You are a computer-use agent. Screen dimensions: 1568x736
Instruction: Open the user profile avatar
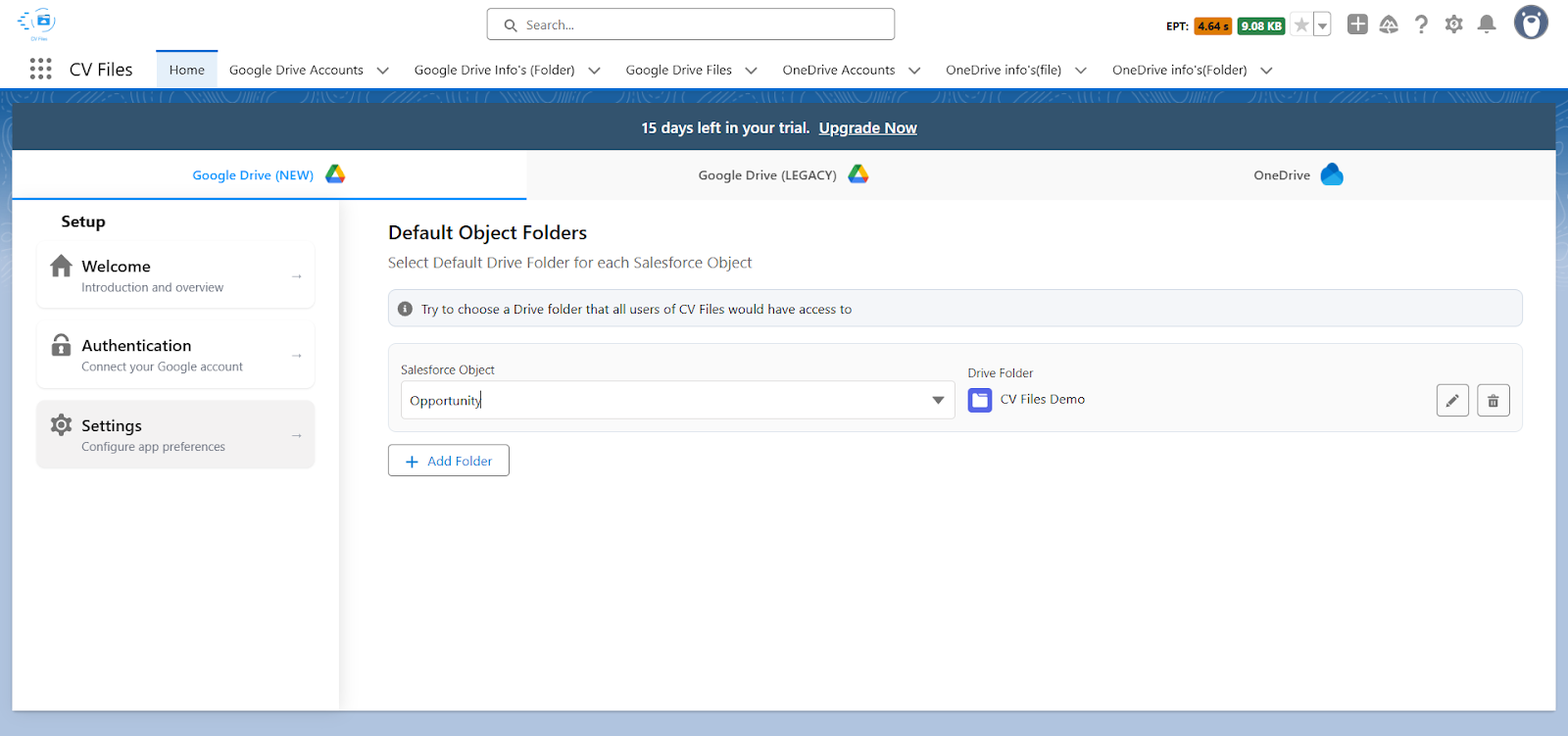coord(1531,23)
